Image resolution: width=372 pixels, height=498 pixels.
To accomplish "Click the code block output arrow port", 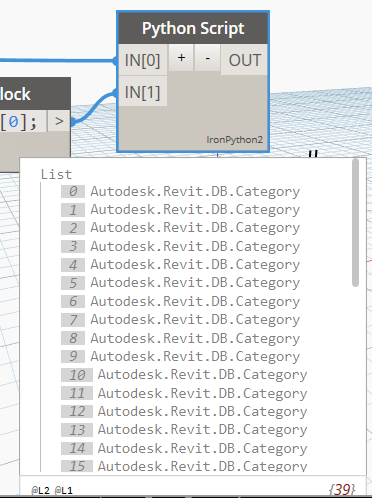I will coord(59,121).
